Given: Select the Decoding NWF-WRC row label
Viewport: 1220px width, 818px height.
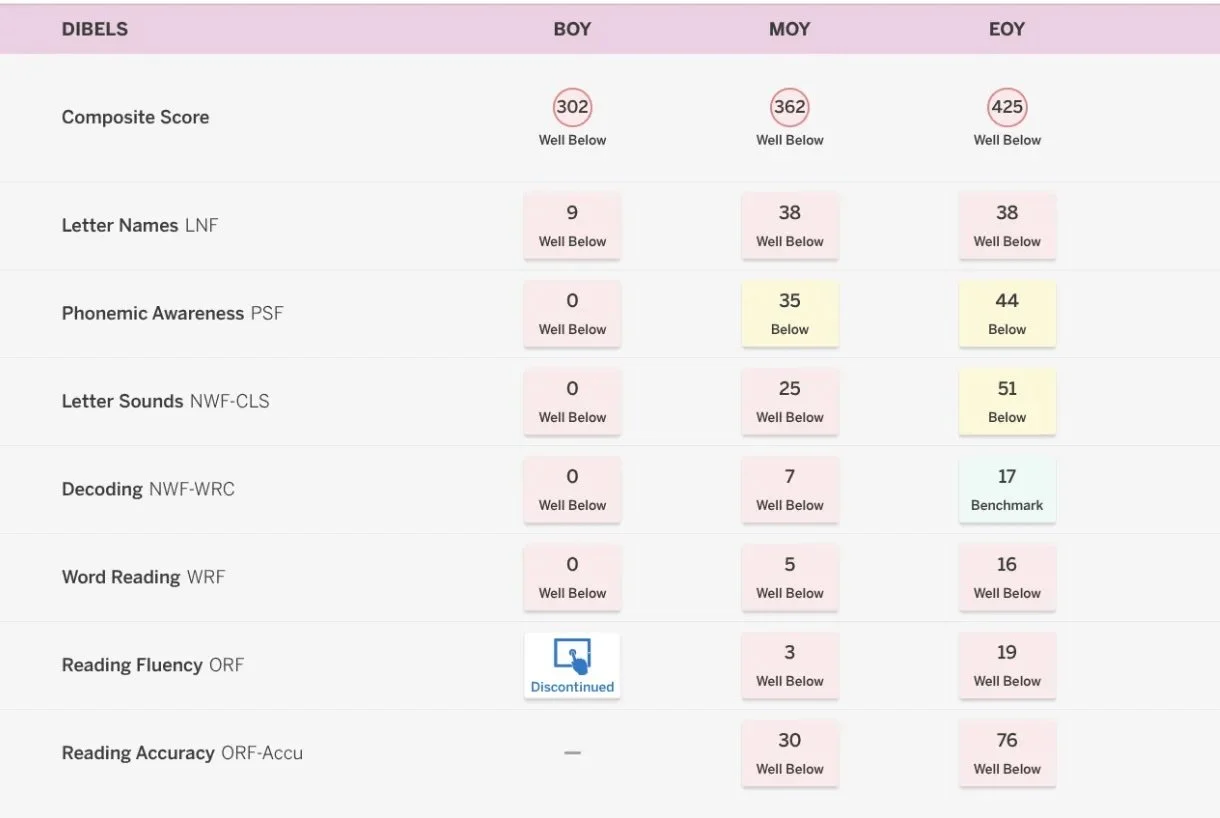Looking at the screenshot, I should click(148, 489).
